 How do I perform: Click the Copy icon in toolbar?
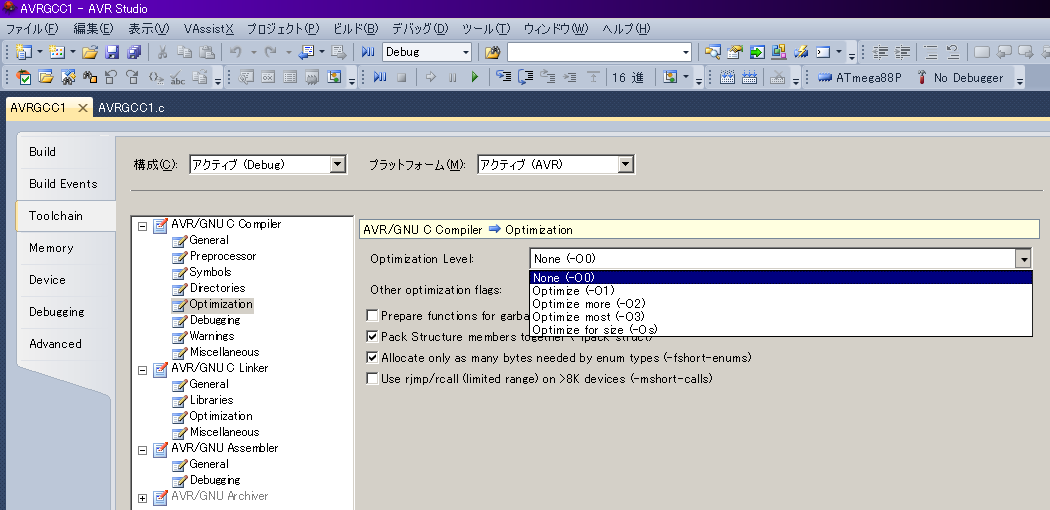[x=184, y=52]
